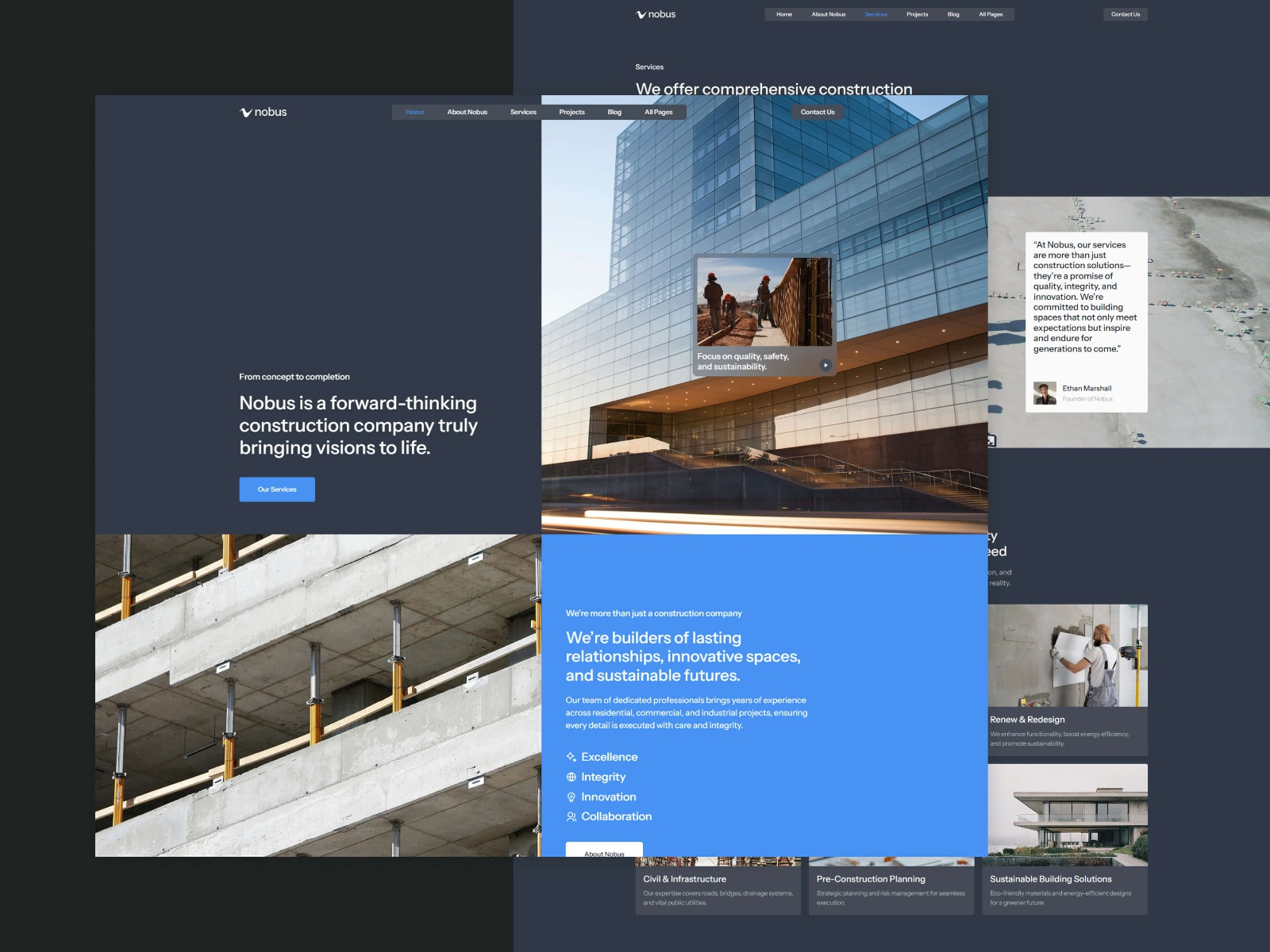Open the Home navigation item
Viewport: 1270px width, 952px height.
[x=414, y=112]
